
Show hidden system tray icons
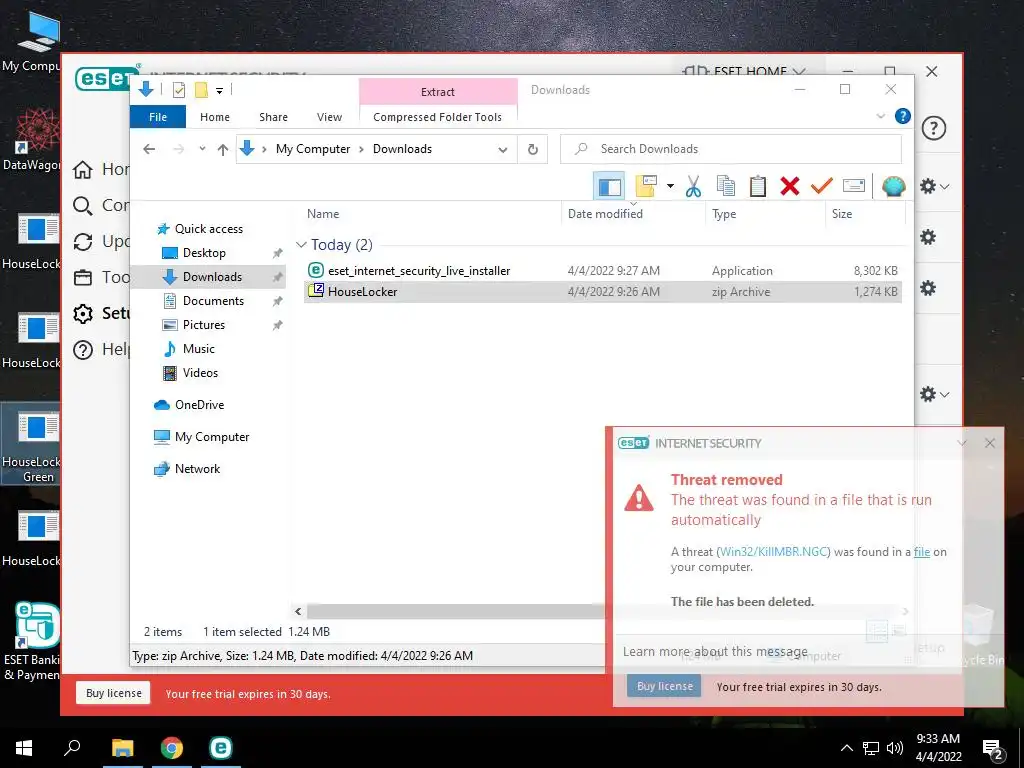846,748
